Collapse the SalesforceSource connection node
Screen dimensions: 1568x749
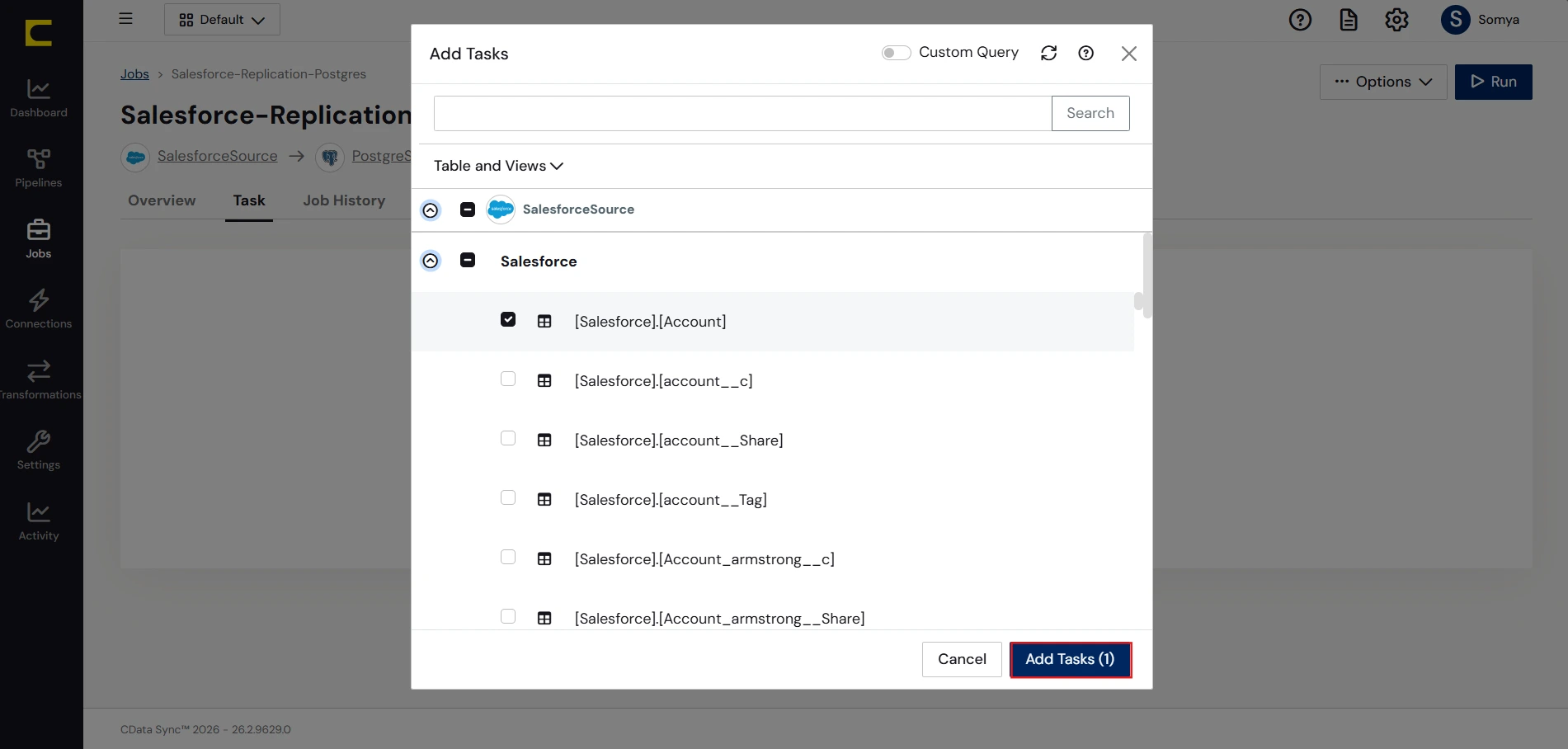point(431,210)
